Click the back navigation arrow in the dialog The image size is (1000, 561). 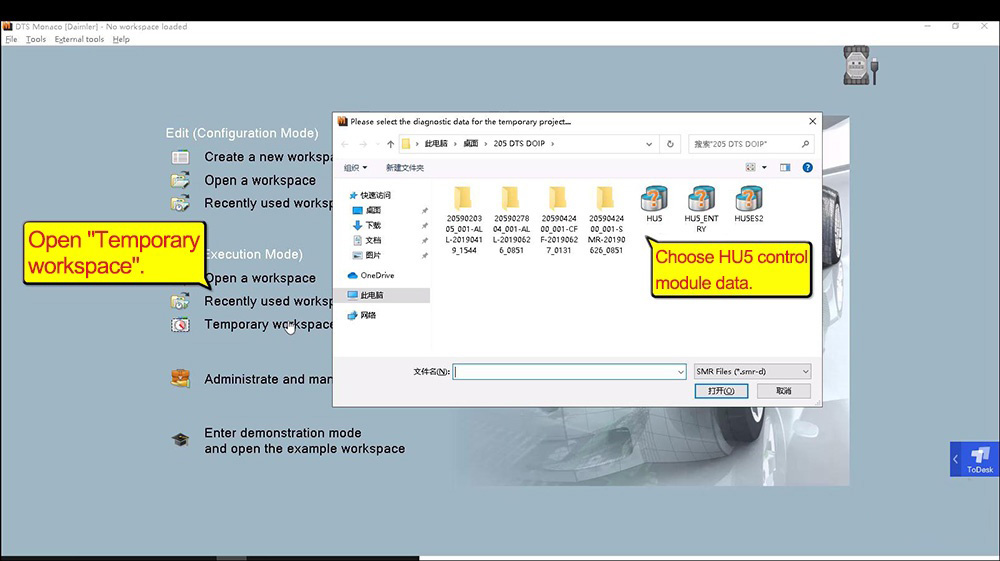344,144
